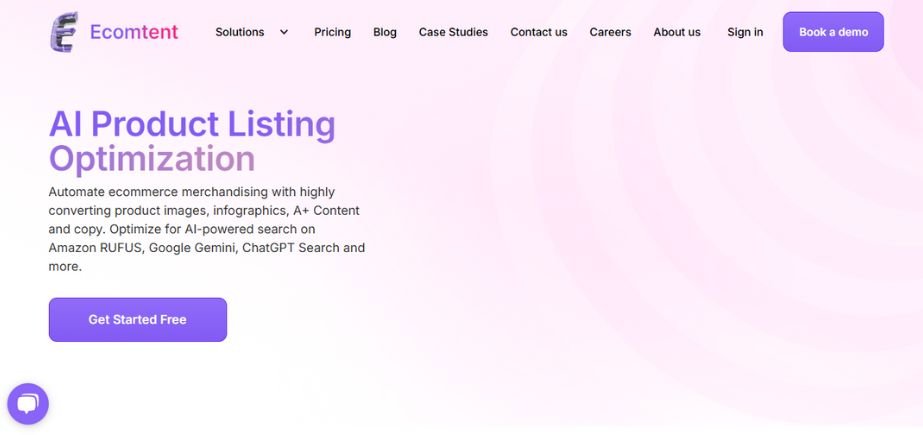Go to the Pricing page
Image resolution: width=923 pixels, height=435 pixels.
(x=333, y=32)
